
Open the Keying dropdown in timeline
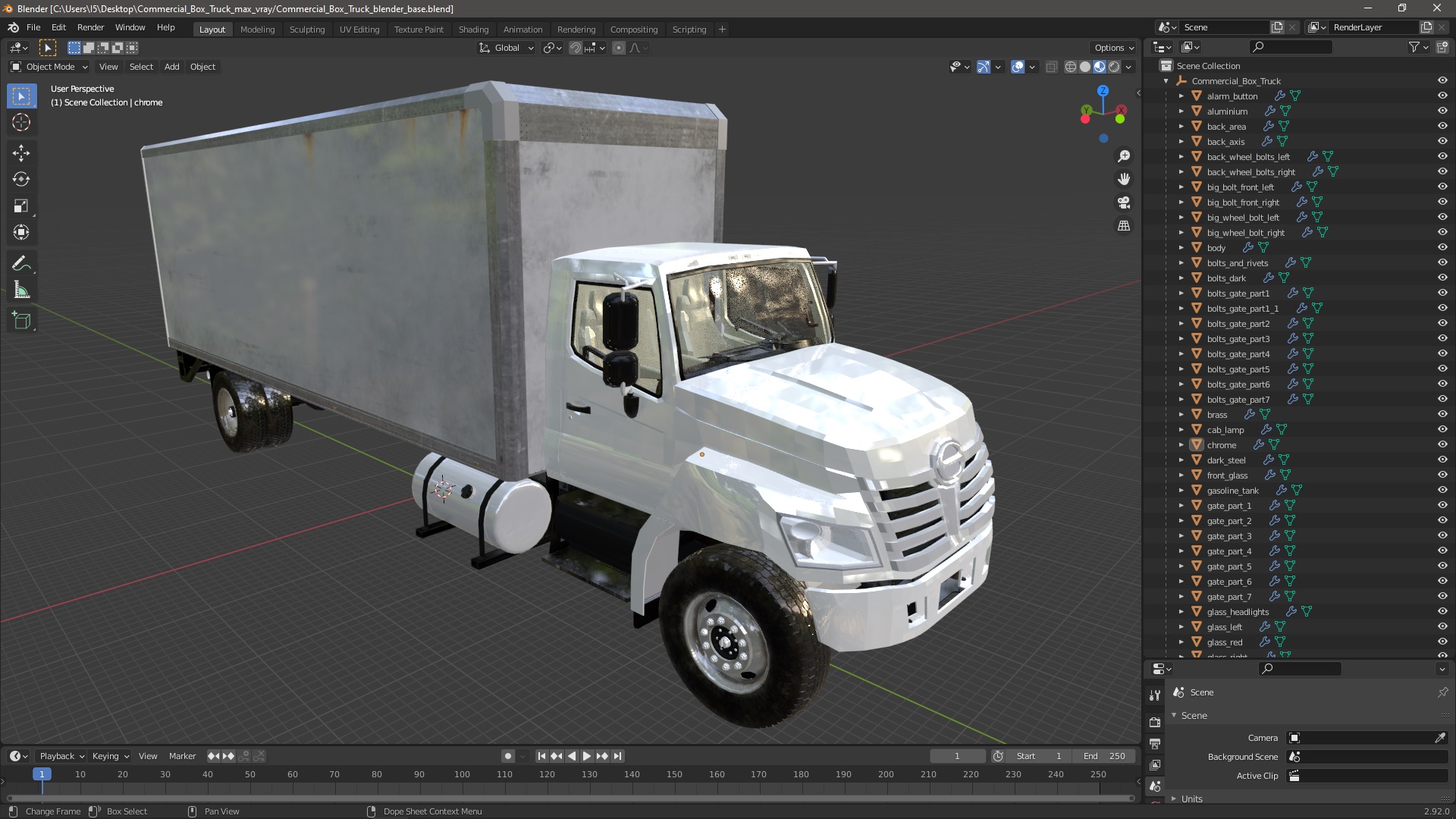pyautogui.click(x=111, y=756)
